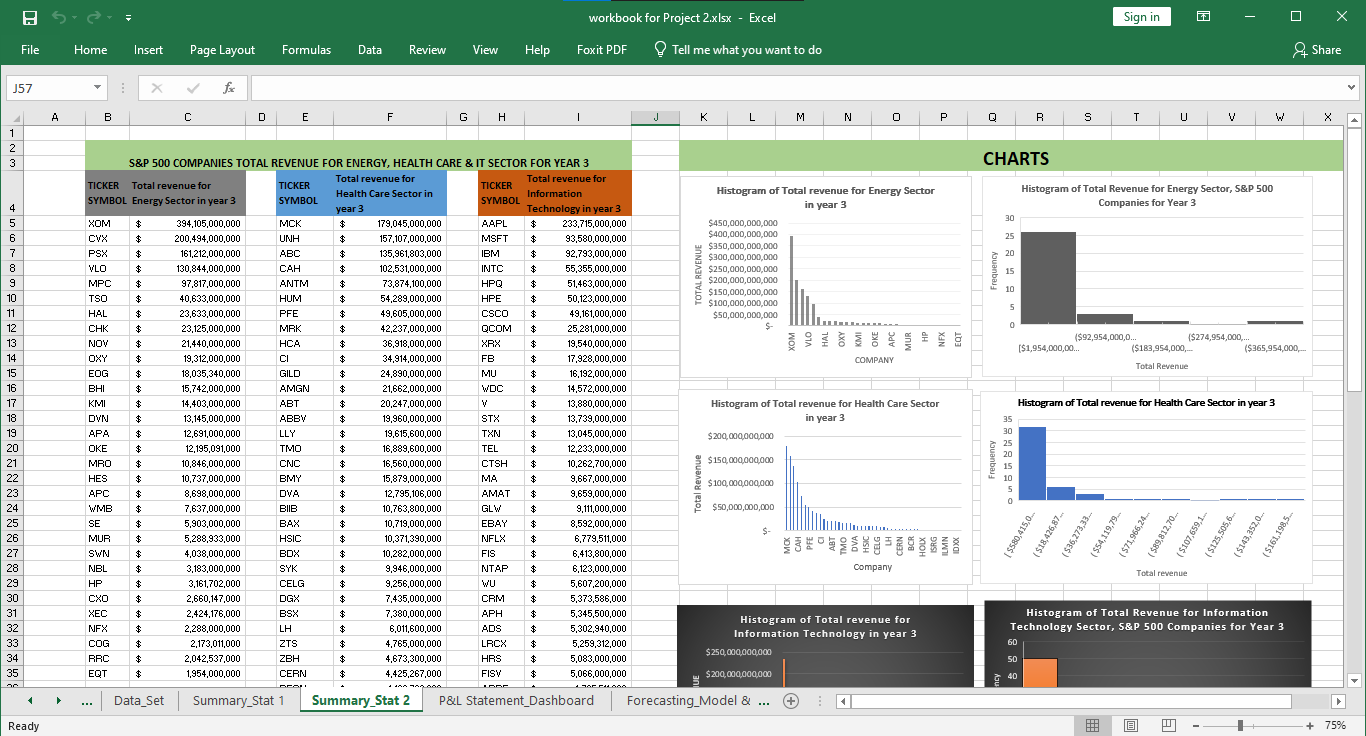Expand the formula bar with the chevron
The width and height of the screenshot is (1366, 736).
[1351, 88]
